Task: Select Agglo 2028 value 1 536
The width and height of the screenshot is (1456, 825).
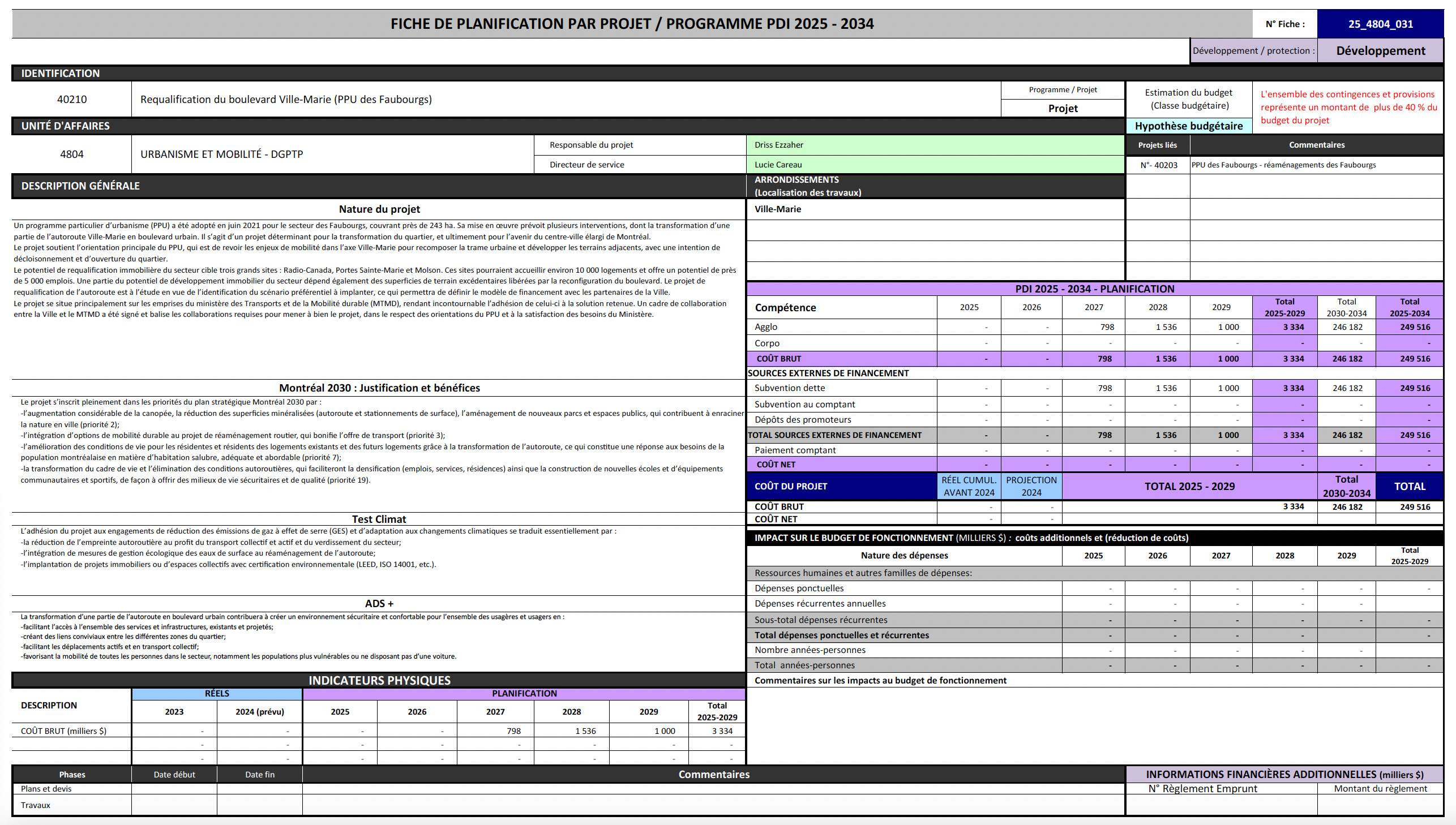Action: point(1166,327)
